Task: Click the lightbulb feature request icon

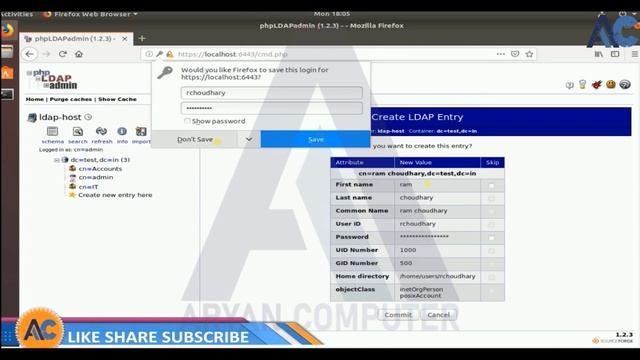Action: 582,84
